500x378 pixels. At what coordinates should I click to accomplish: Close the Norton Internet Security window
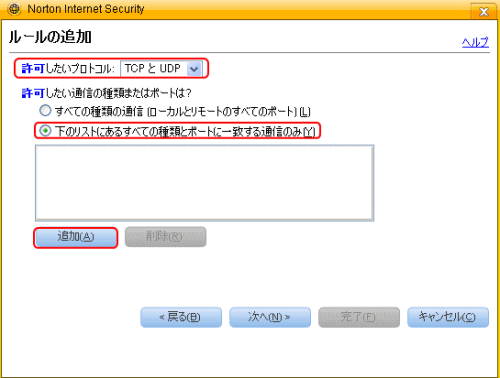point(483,12)
